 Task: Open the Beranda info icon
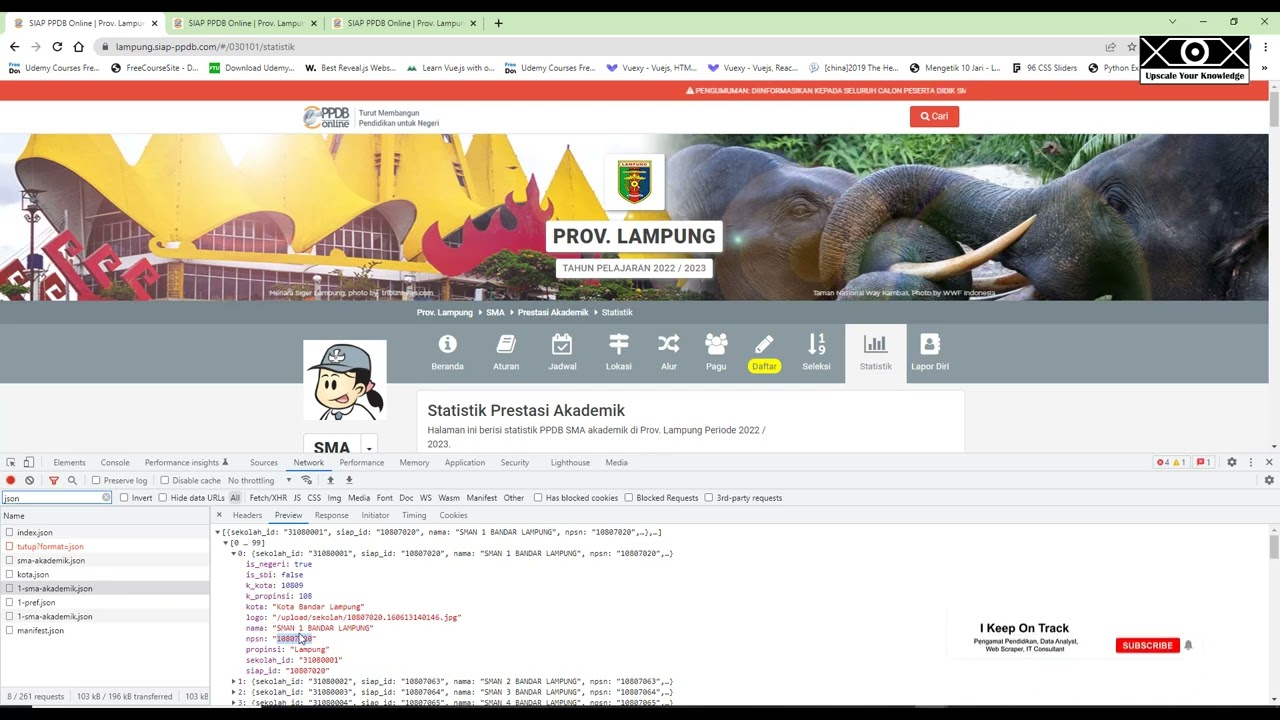[447, 344]
